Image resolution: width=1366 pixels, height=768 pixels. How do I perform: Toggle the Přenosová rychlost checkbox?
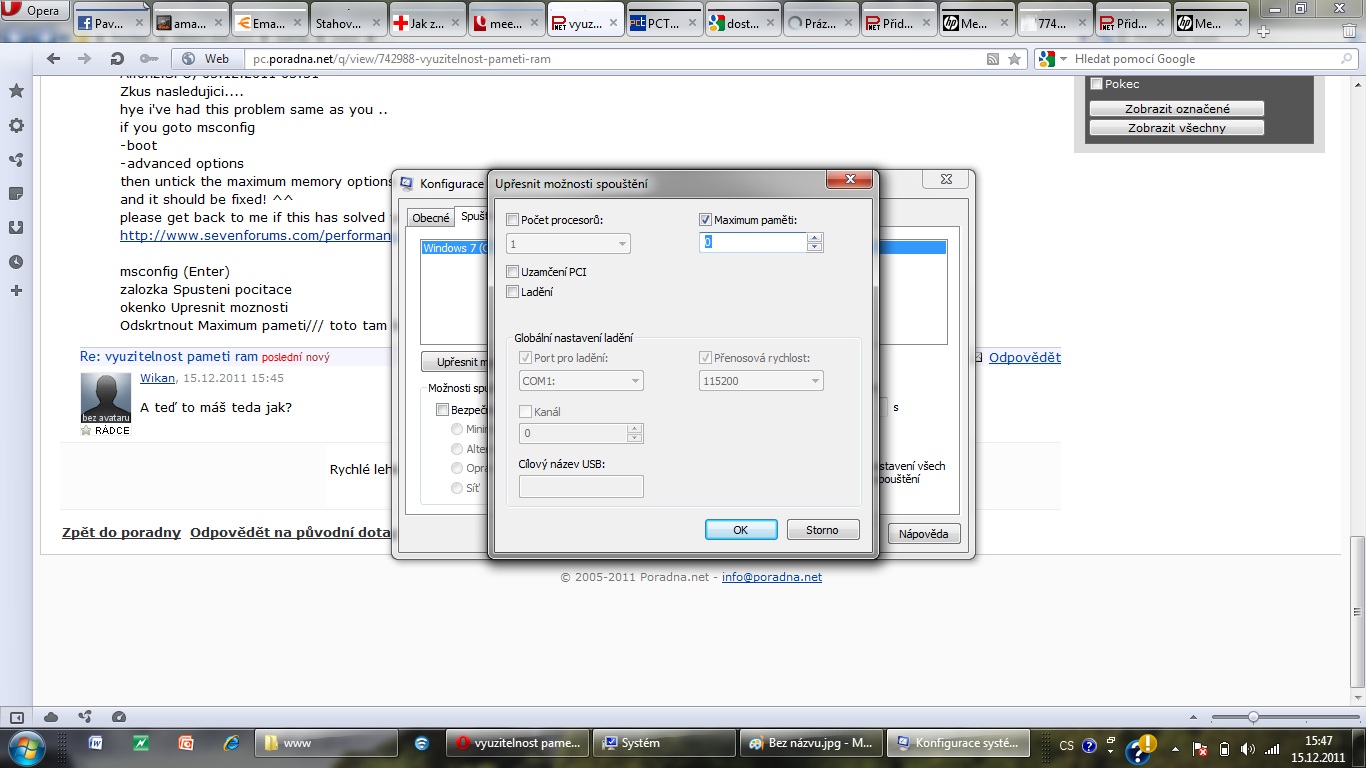coord(706,358)
